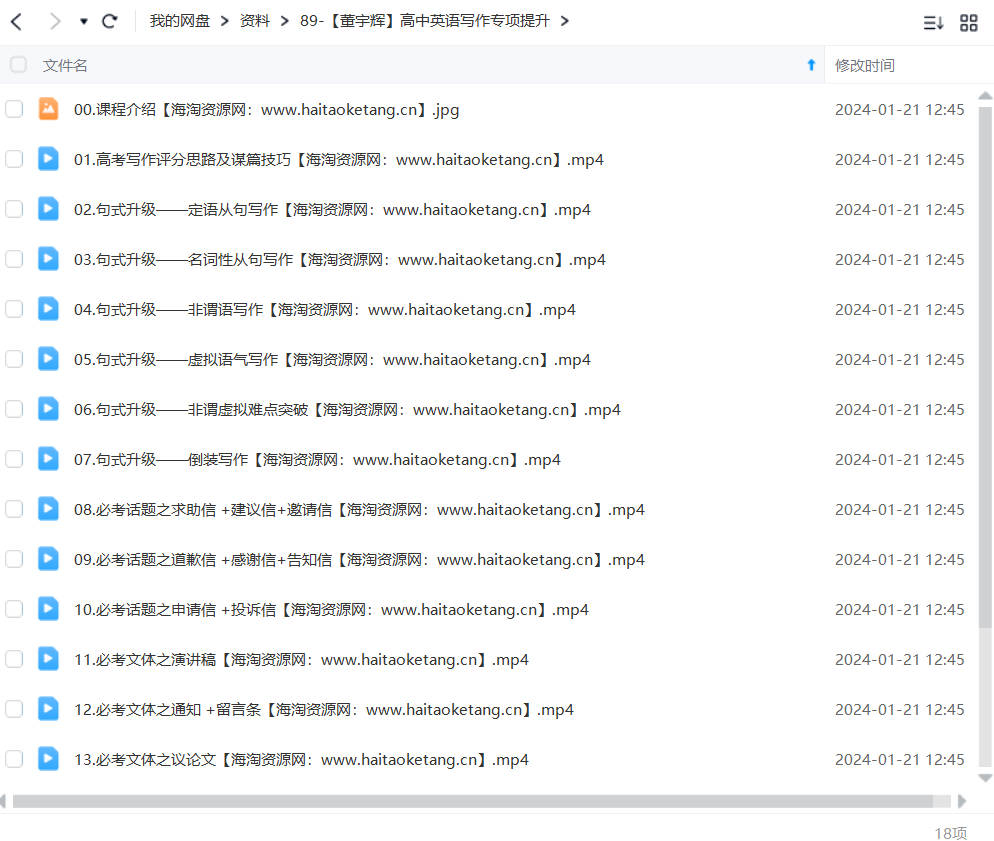Image resolution: width=994 pixels, height=841 pixels.
Task: Open the 我的网盘 breadcrumb
Action: (179, 21)
